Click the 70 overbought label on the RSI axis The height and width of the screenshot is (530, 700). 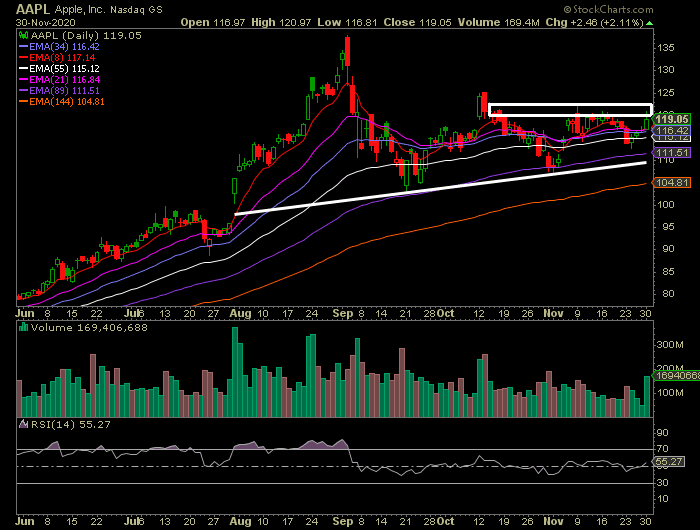(663, 449)
